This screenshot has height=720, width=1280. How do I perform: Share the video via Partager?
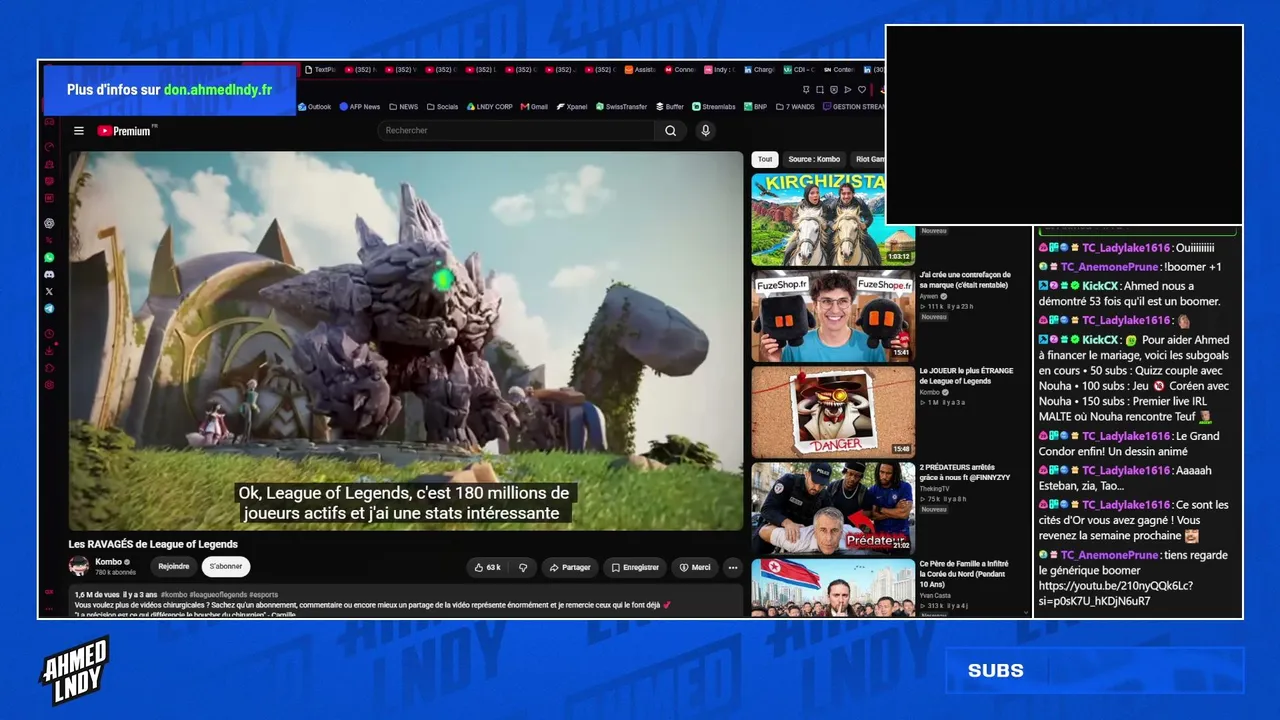[x=570, y=567]
